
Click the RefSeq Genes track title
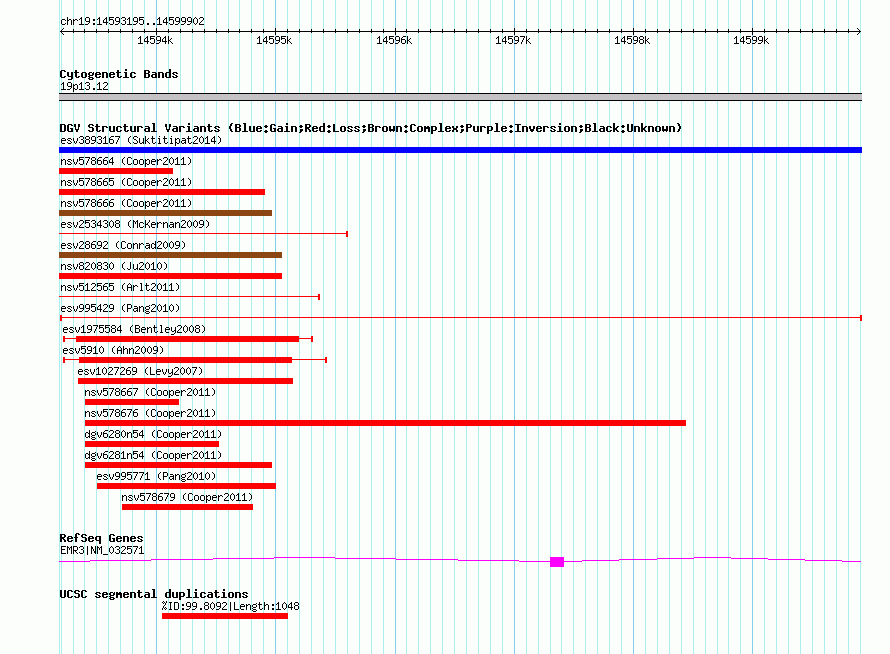click(x=101, y=538)
